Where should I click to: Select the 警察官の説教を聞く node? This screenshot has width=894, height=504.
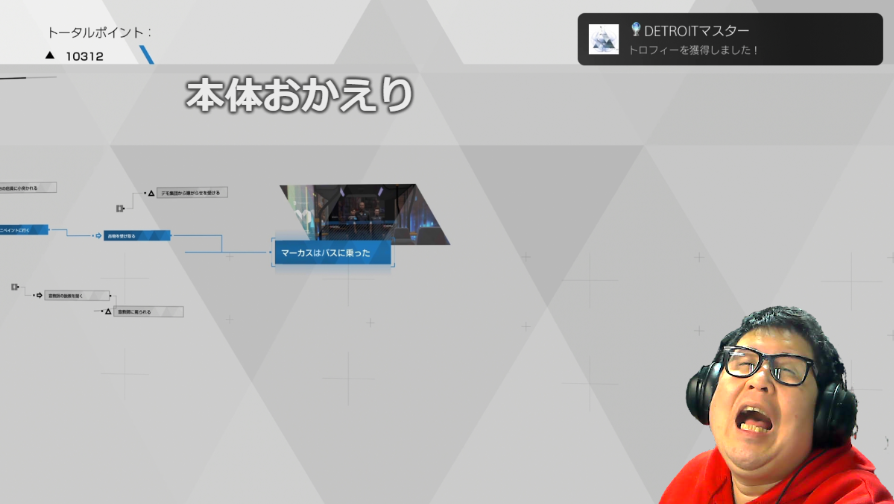pyautogui.click(x=77, y=295)
